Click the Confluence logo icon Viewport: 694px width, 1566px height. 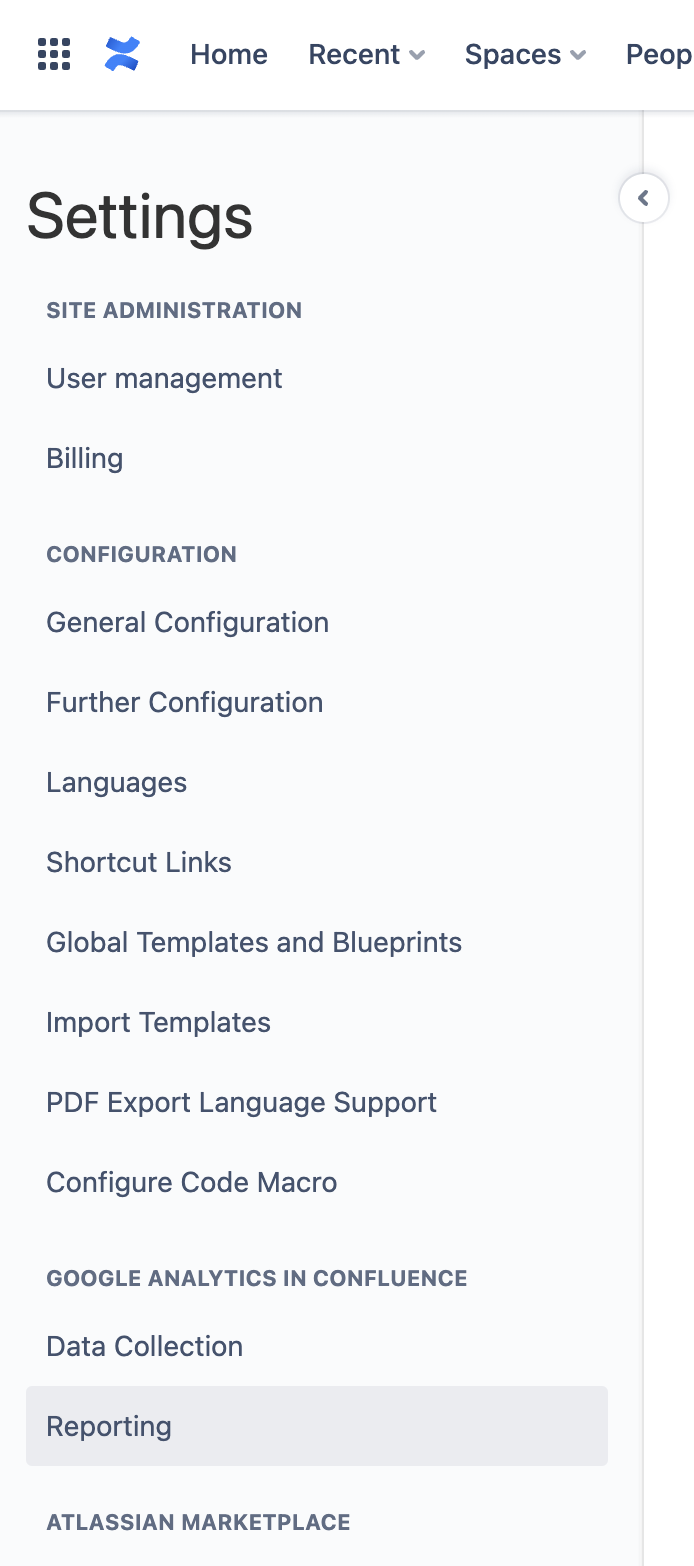tap(122, 54)
